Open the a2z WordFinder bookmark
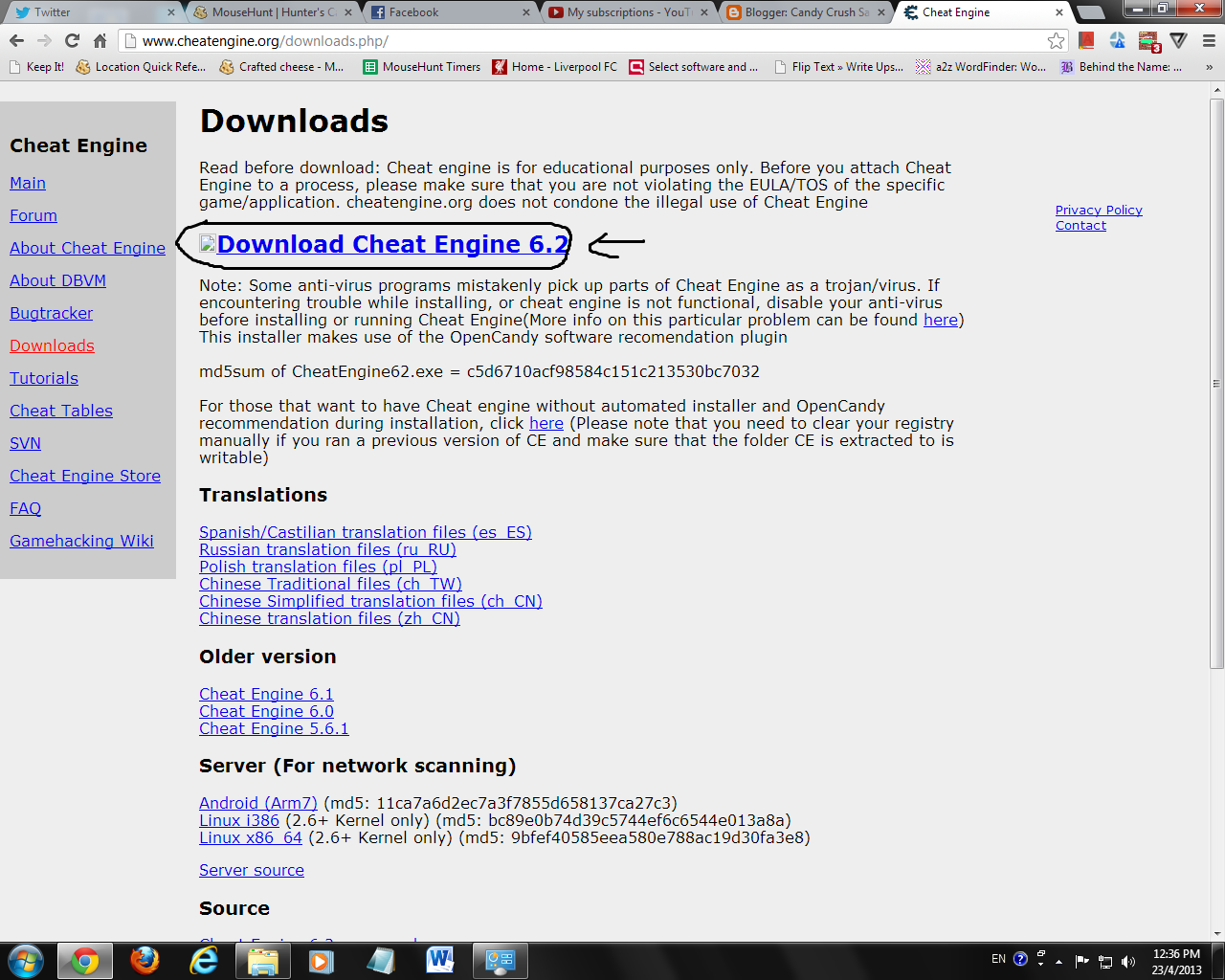The image size is (1225, 980). click(981, 67)
